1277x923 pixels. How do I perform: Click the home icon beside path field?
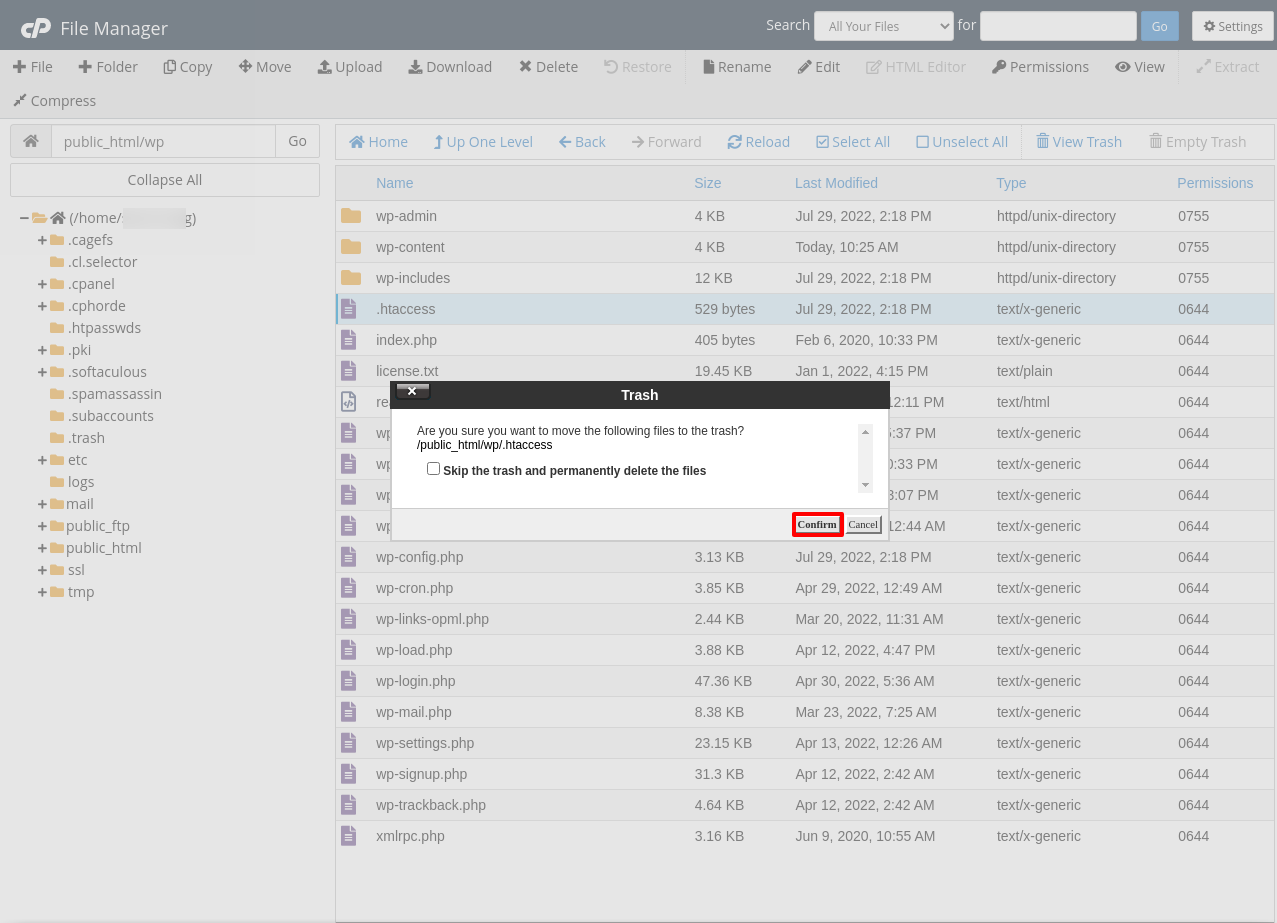[31, 141]
